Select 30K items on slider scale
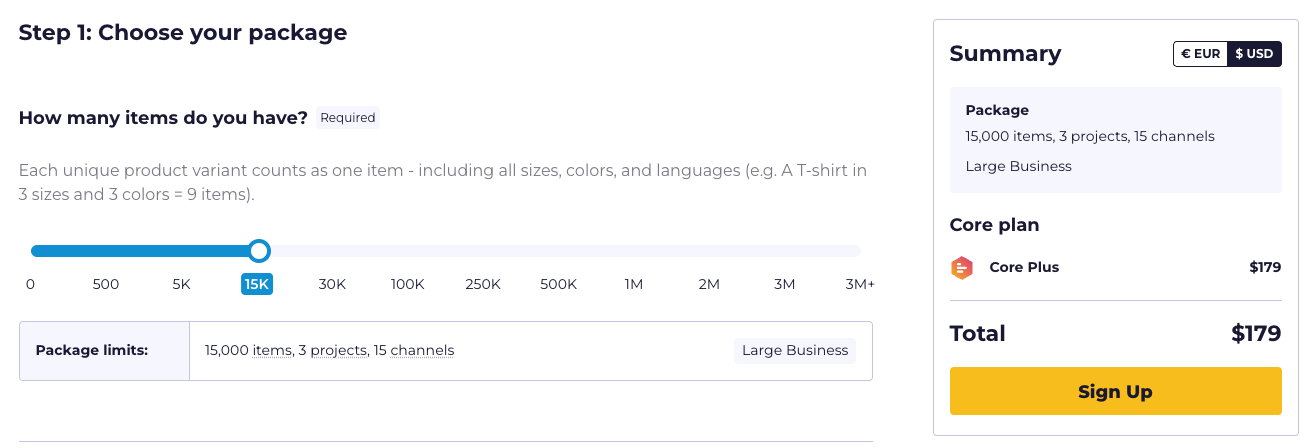 pos(332,284)
